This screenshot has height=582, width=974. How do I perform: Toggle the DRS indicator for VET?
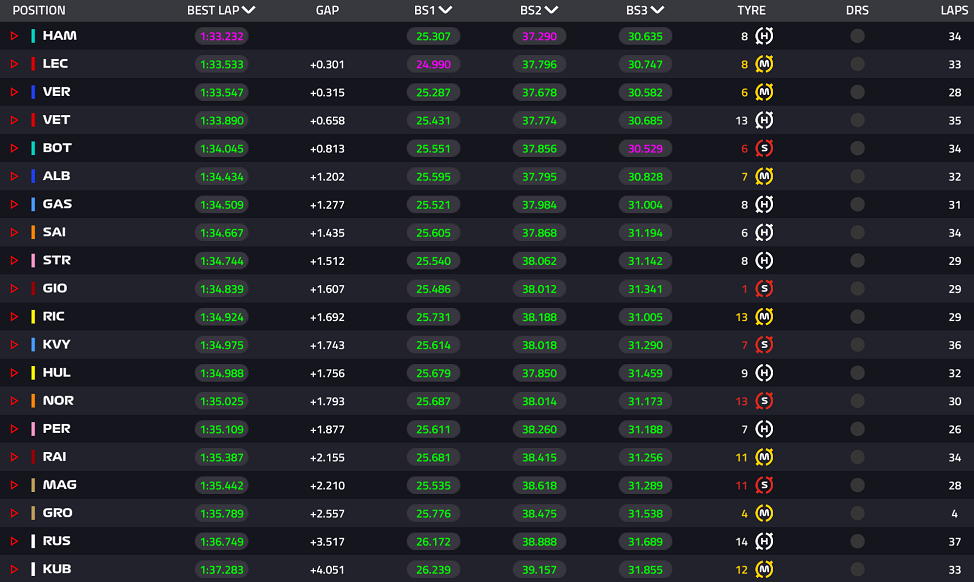click(857, 120)
